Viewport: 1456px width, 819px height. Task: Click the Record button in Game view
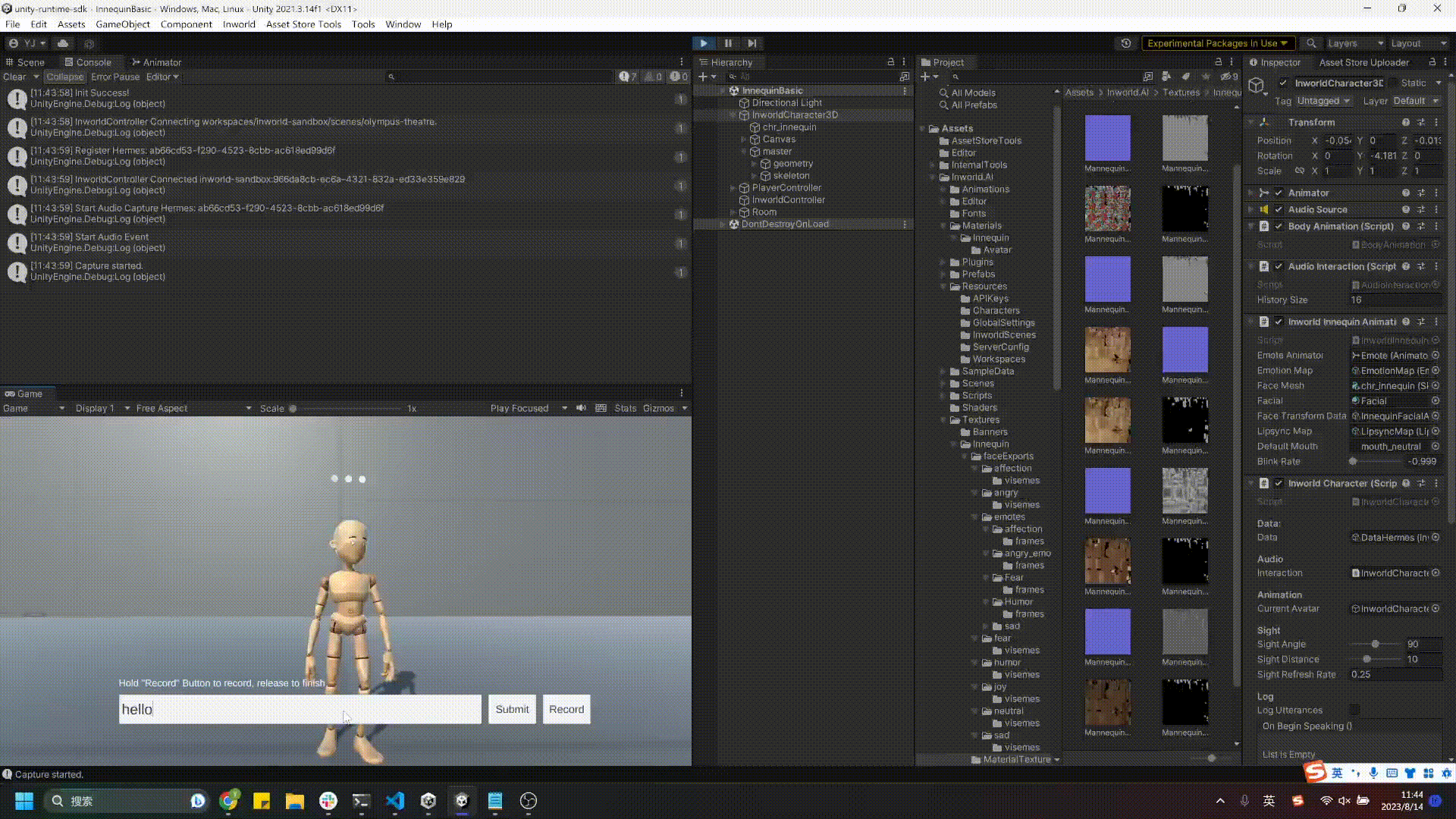coord(566,709)
